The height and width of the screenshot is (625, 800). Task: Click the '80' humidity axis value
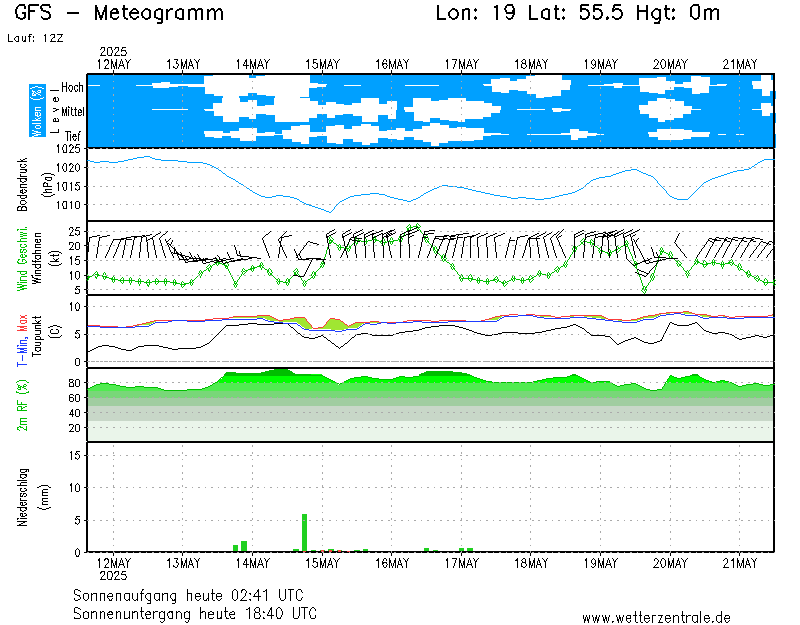click(74, 383)
